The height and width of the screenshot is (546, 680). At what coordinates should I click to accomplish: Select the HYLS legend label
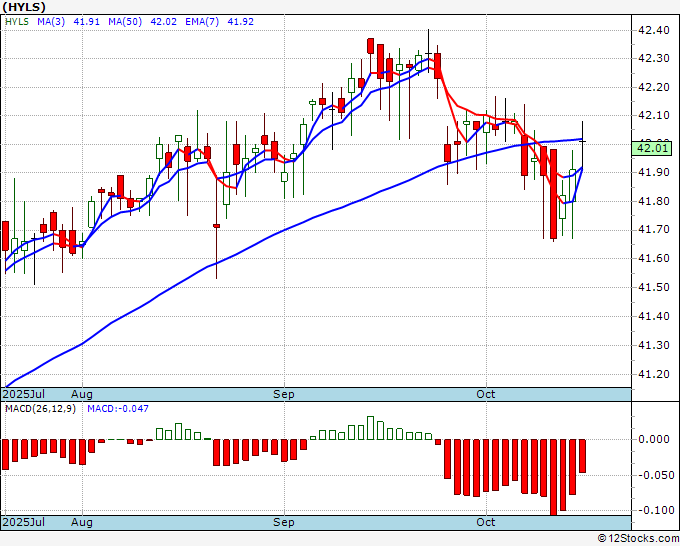(x=17, y=22)
